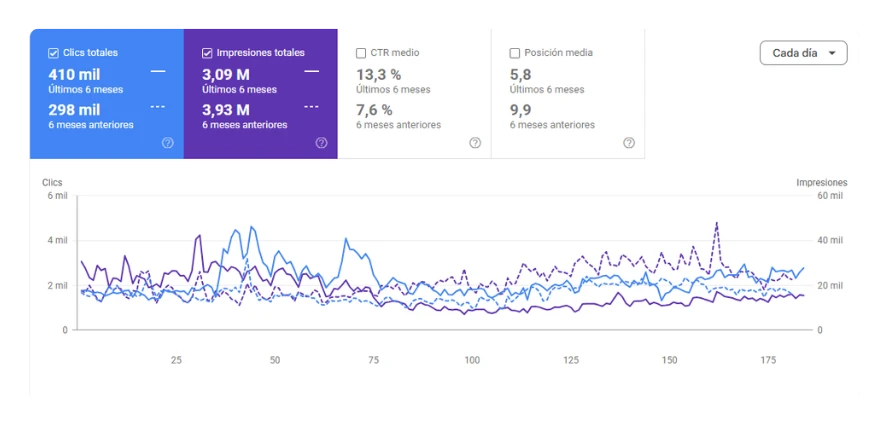Uncheck the Impresiones totales checkbox
The width and height of the screenshot is (892, 438).
coord(207,53)
